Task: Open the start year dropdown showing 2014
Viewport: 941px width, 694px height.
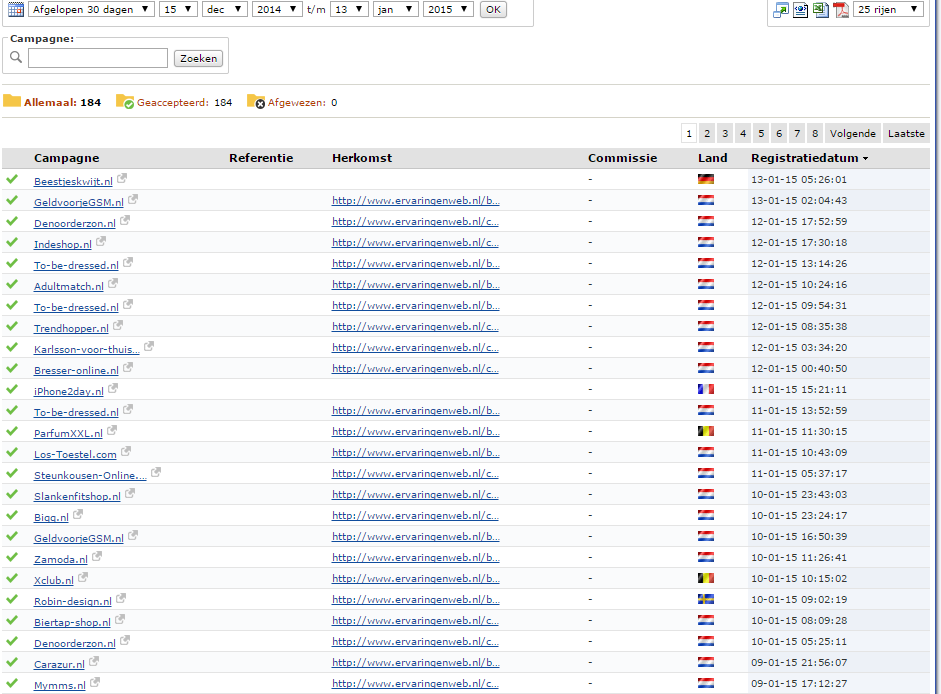Action: coord(277,9)
